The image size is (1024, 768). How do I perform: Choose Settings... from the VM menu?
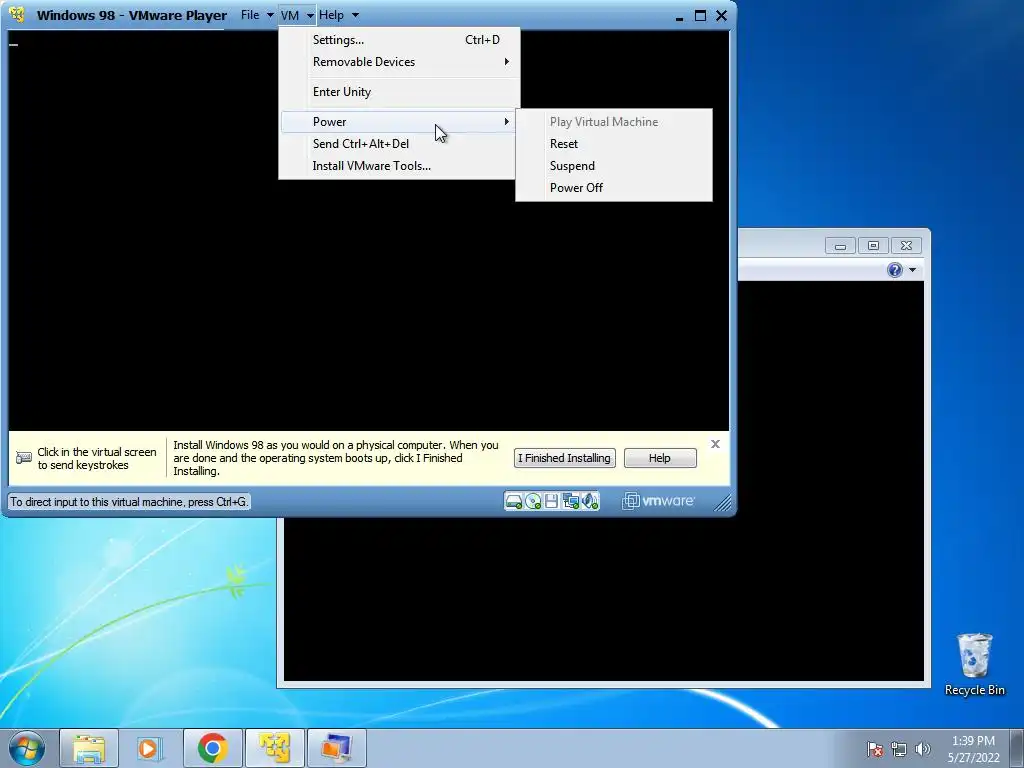399,40
